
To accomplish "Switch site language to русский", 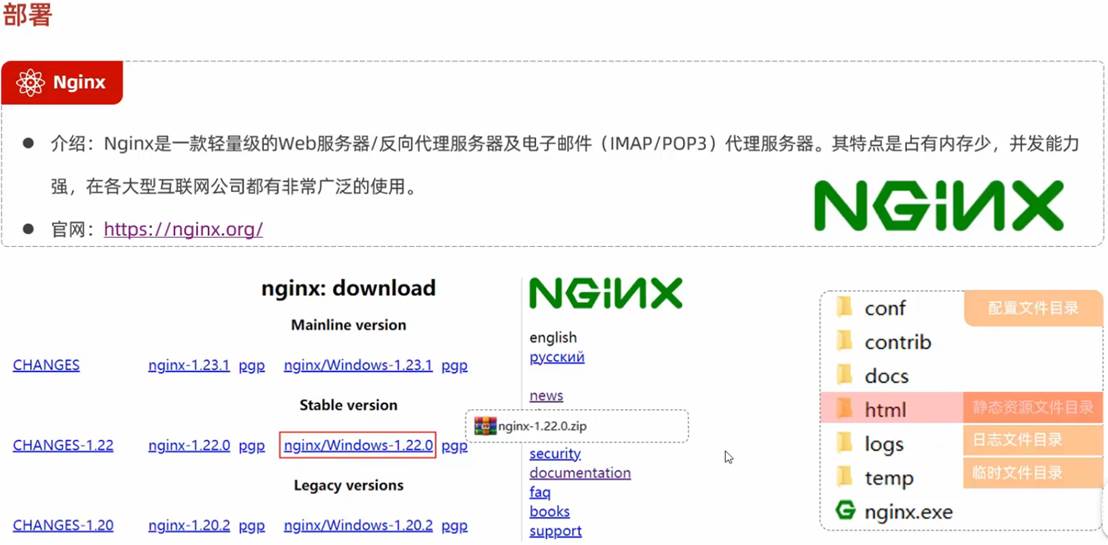I will [x=557, y=357].
